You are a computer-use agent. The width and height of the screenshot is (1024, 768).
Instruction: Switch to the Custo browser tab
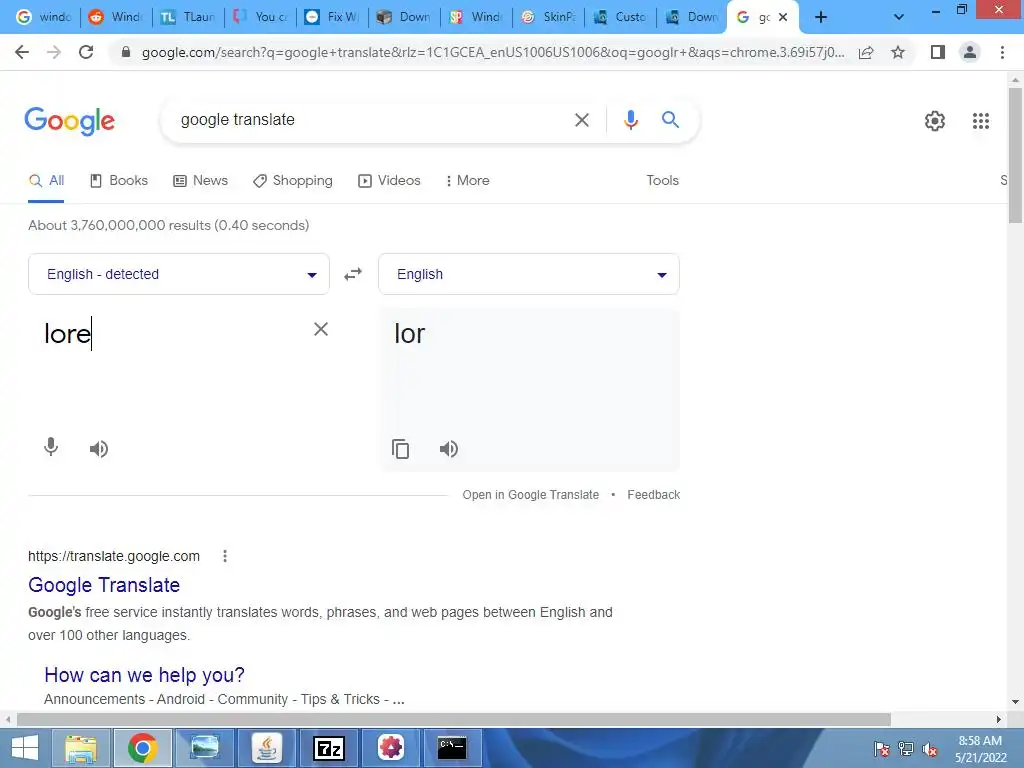pos(620,18)
